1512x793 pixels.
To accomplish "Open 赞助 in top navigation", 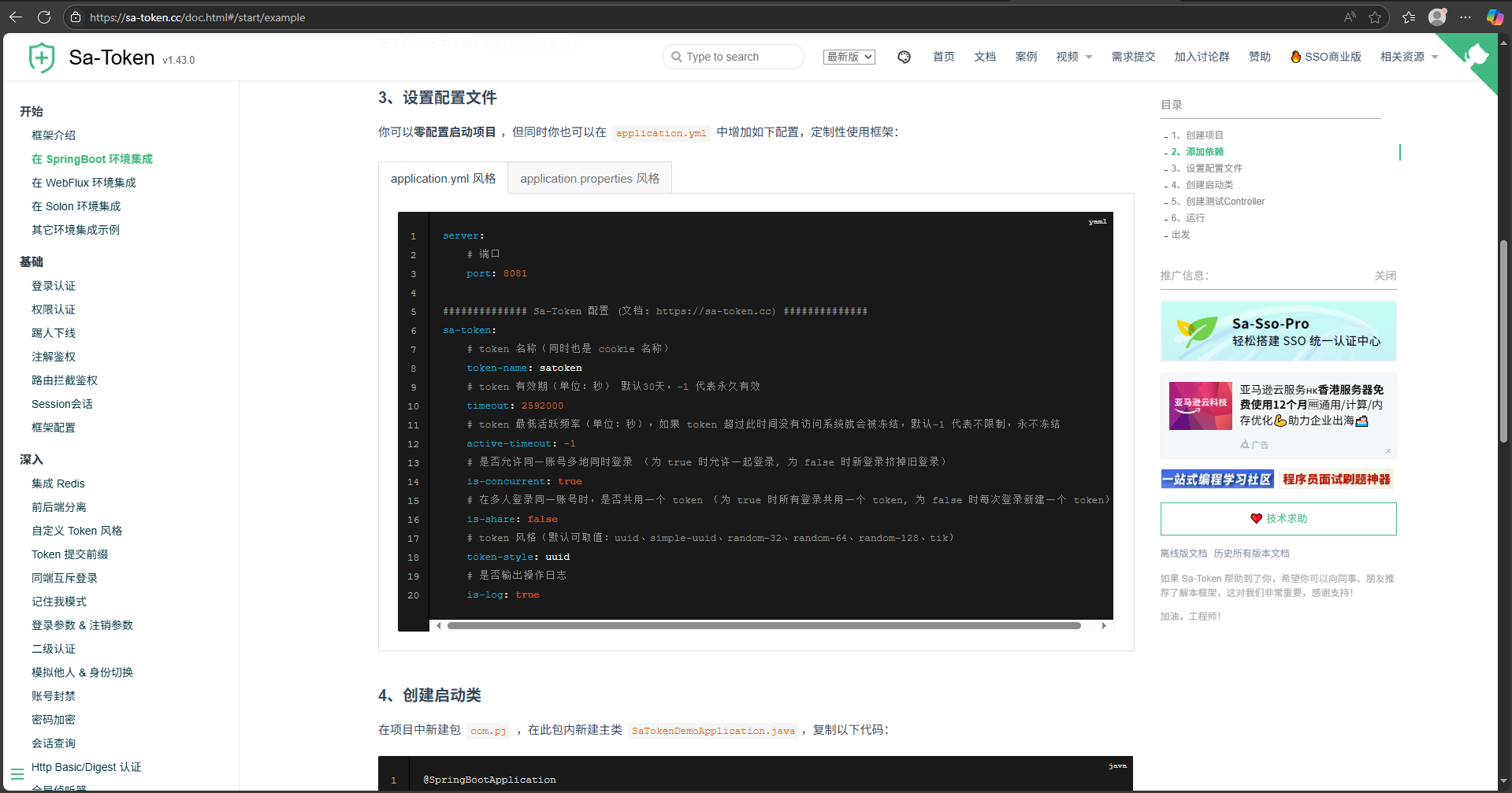I will coord(1260,57).
